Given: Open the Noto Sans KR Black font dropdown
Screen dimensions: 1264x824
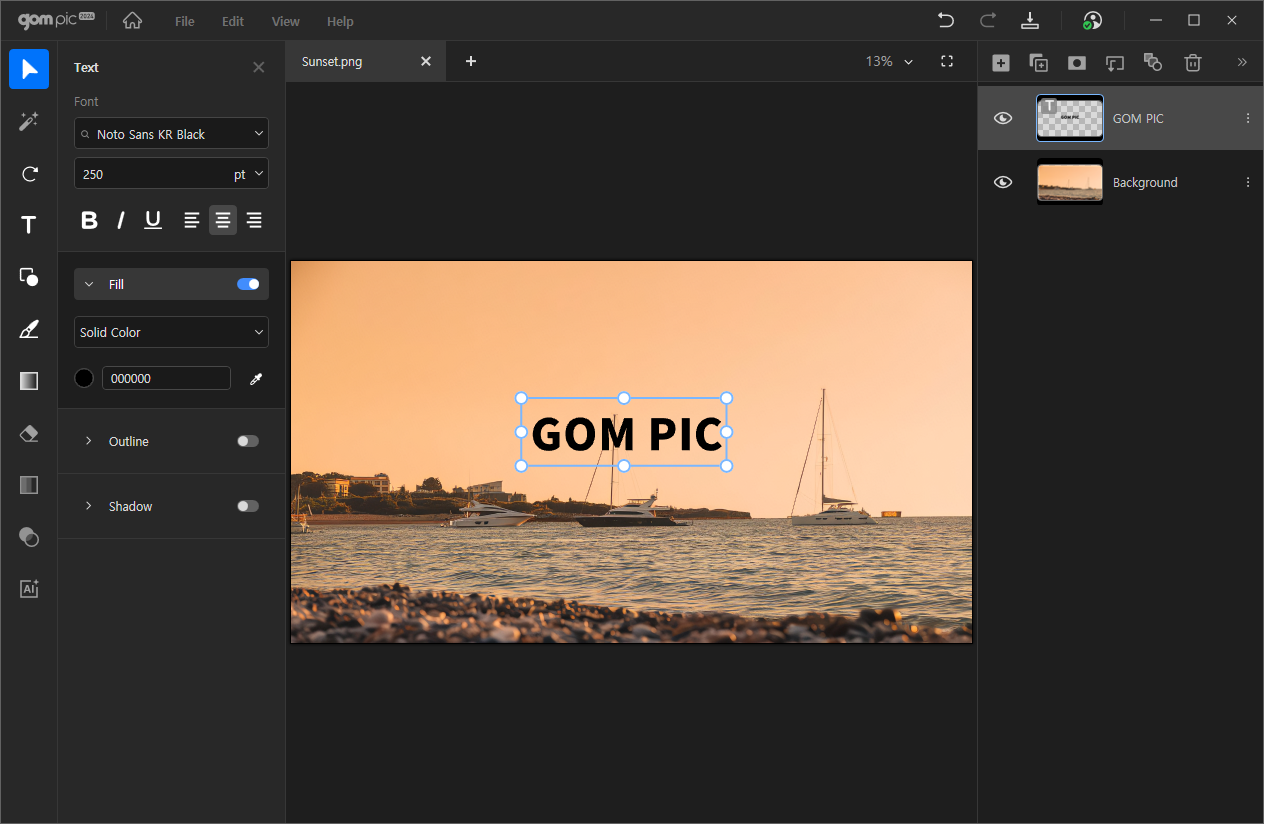Looking at the screenshot, I should [x=171, y=134].
